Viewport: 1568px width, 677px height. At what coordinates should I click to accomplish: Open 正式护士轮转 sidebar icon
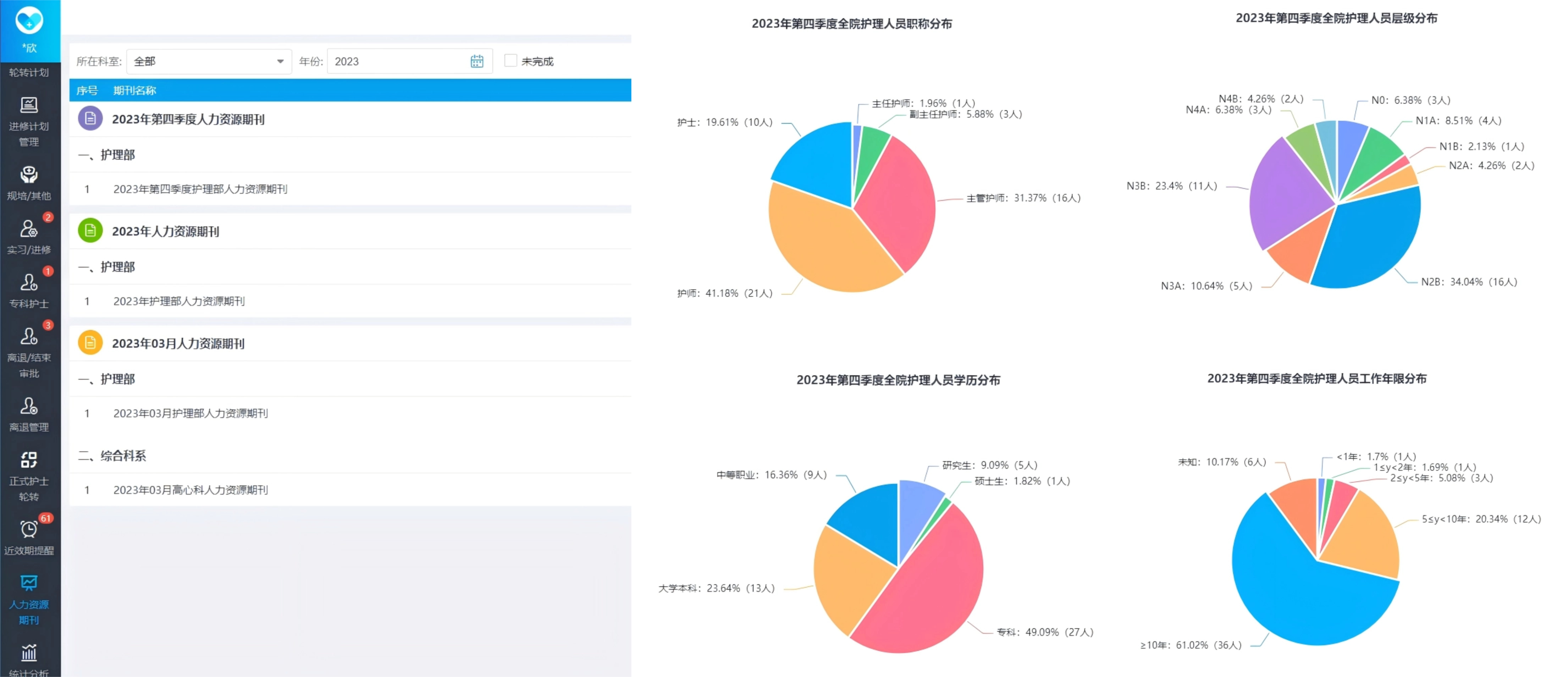pos(29,459)
